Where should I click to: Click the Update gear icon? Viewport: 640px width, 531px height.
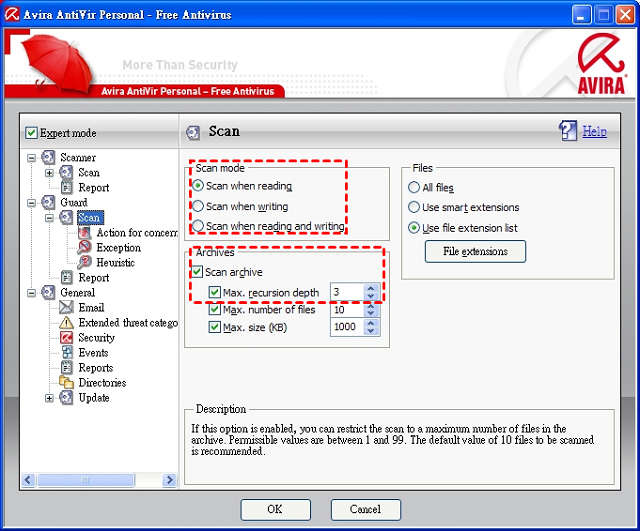pos(66,398)
